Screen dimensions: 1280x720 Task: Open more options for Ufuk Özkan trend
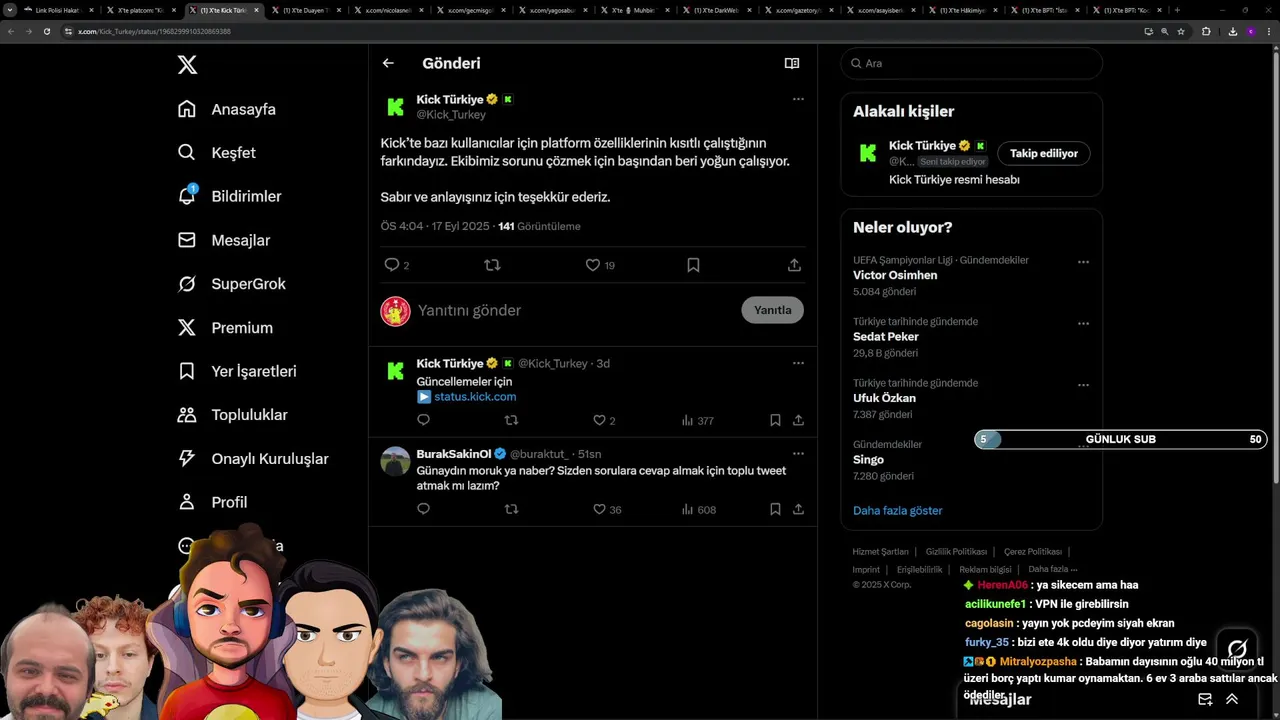pyautogui.click(x=1083, y=385)
